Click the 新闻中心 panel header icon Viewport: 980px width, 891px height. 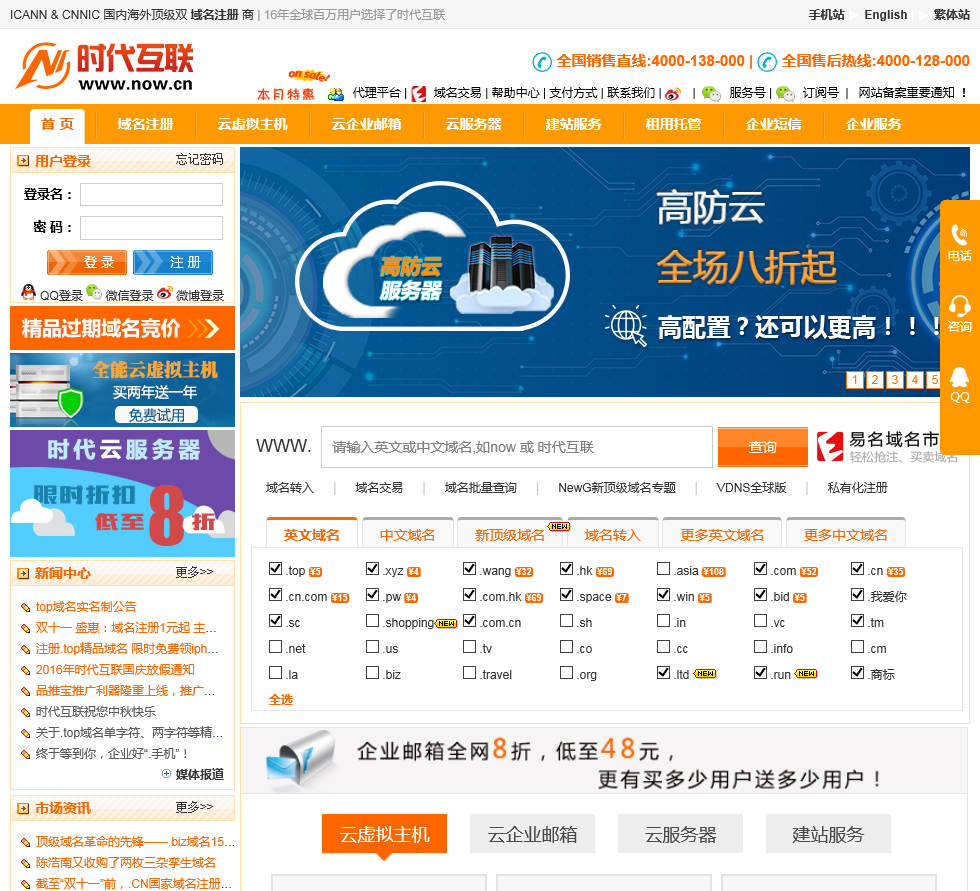click(x=23, y=574)
